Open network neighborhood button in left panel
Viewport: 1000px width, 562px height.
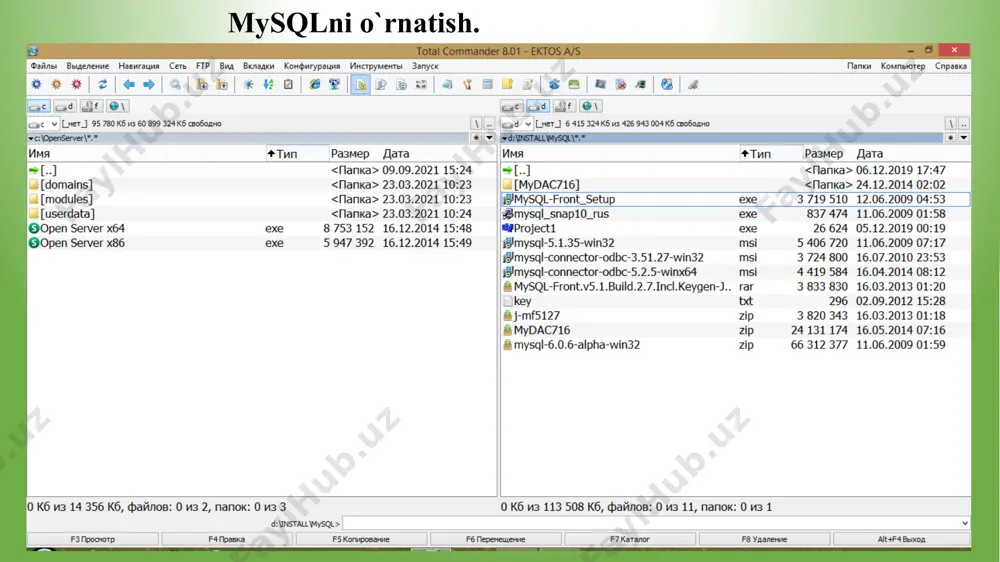(117, 107)
